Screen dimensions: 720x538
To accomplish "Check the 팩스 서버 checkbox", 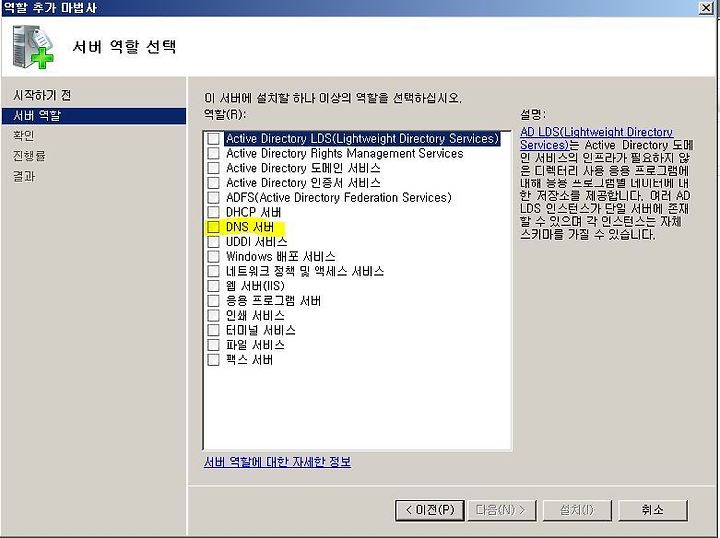I will [214, 359].
